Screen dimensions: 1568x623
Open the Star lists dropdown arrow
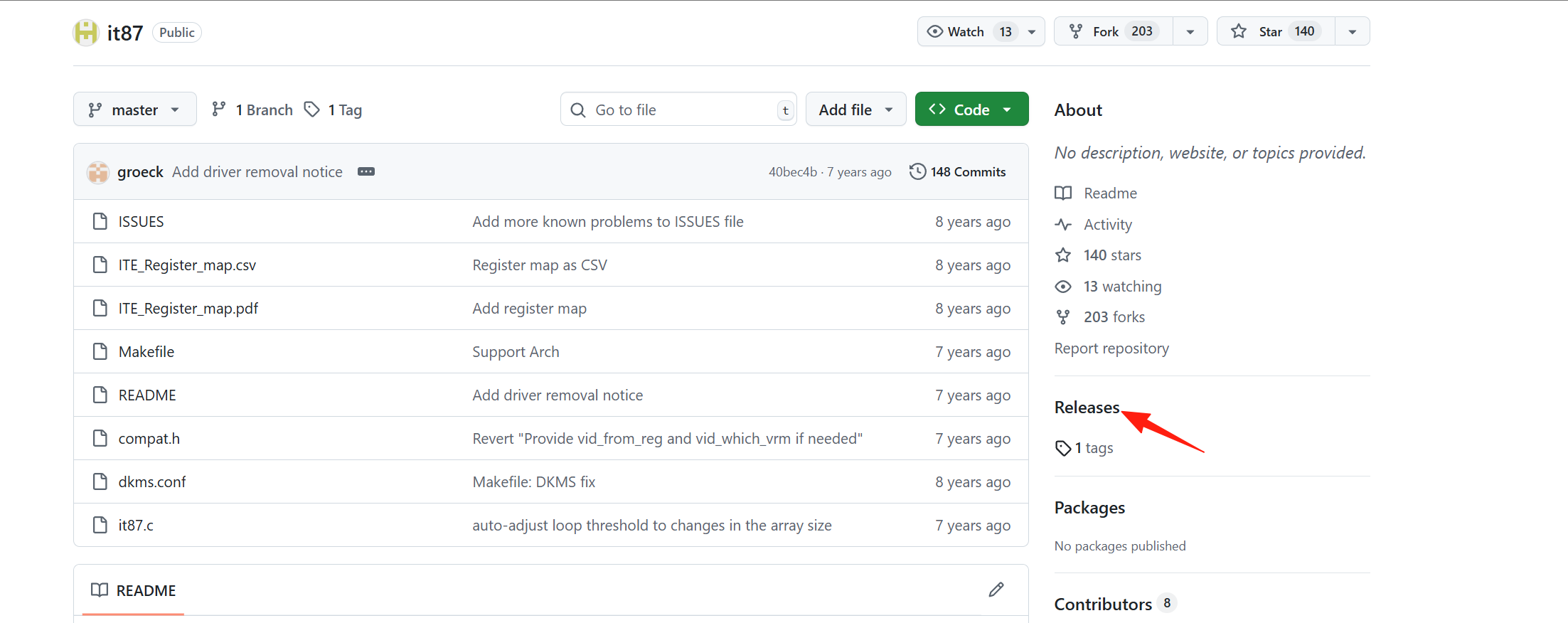coord(1353,31)
